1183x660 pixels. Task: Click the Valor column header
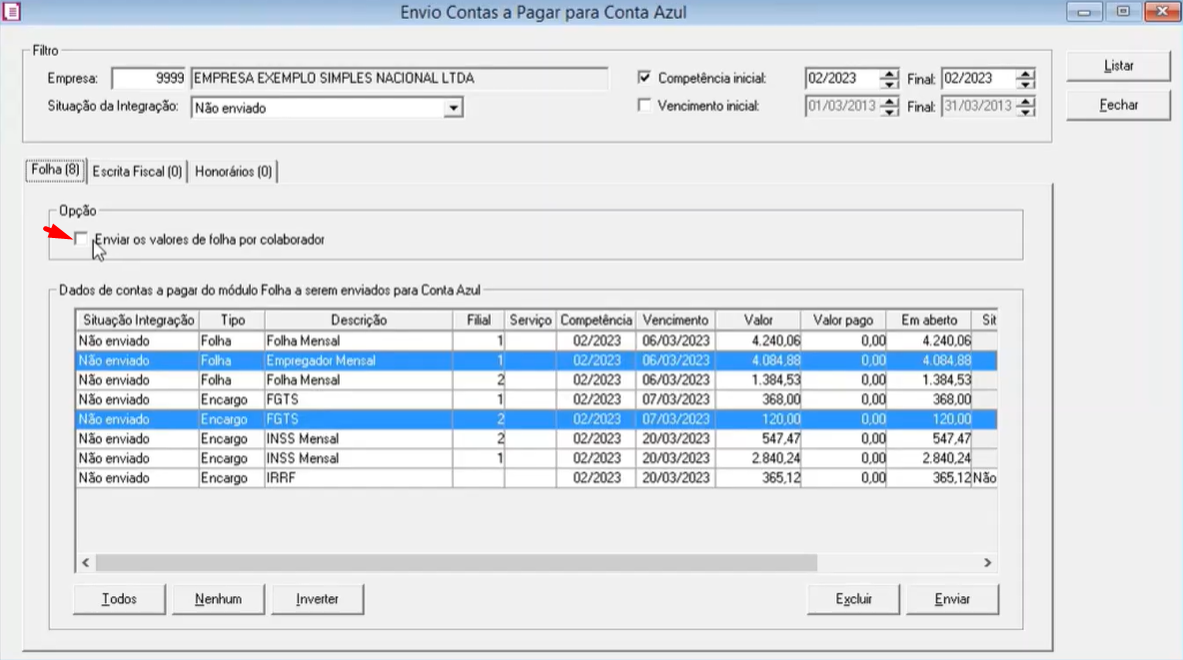758,321
